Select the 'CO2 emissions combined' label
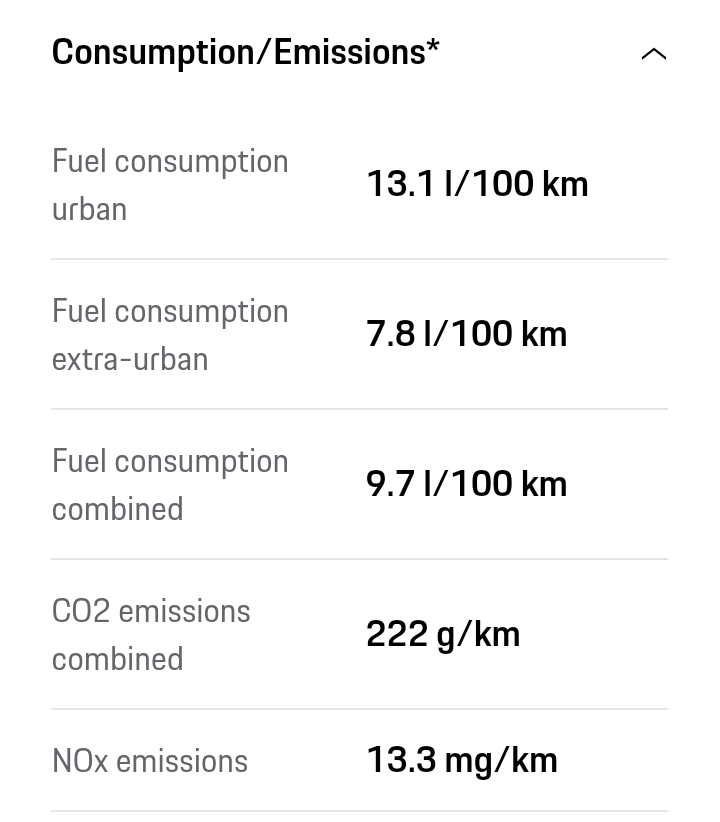Viewport: 720px width, 822px height. pyautogui.click(x=151, y=635)
